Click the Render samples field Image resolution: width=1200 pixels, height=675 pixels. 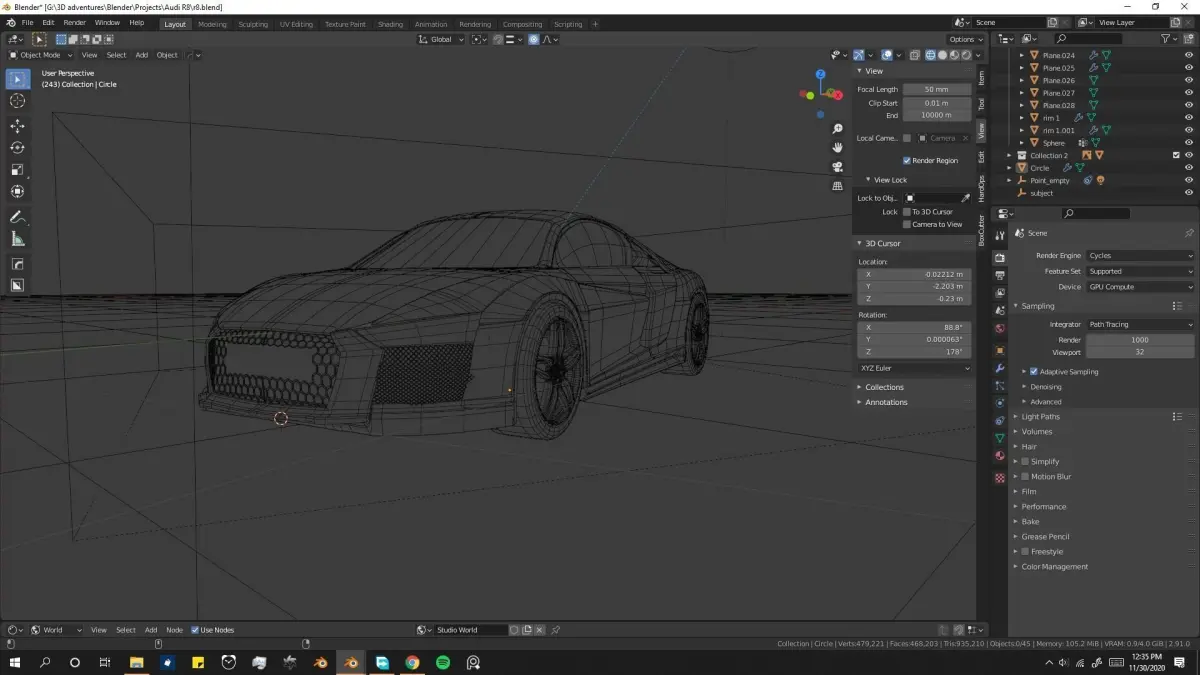click(1140, 340)
